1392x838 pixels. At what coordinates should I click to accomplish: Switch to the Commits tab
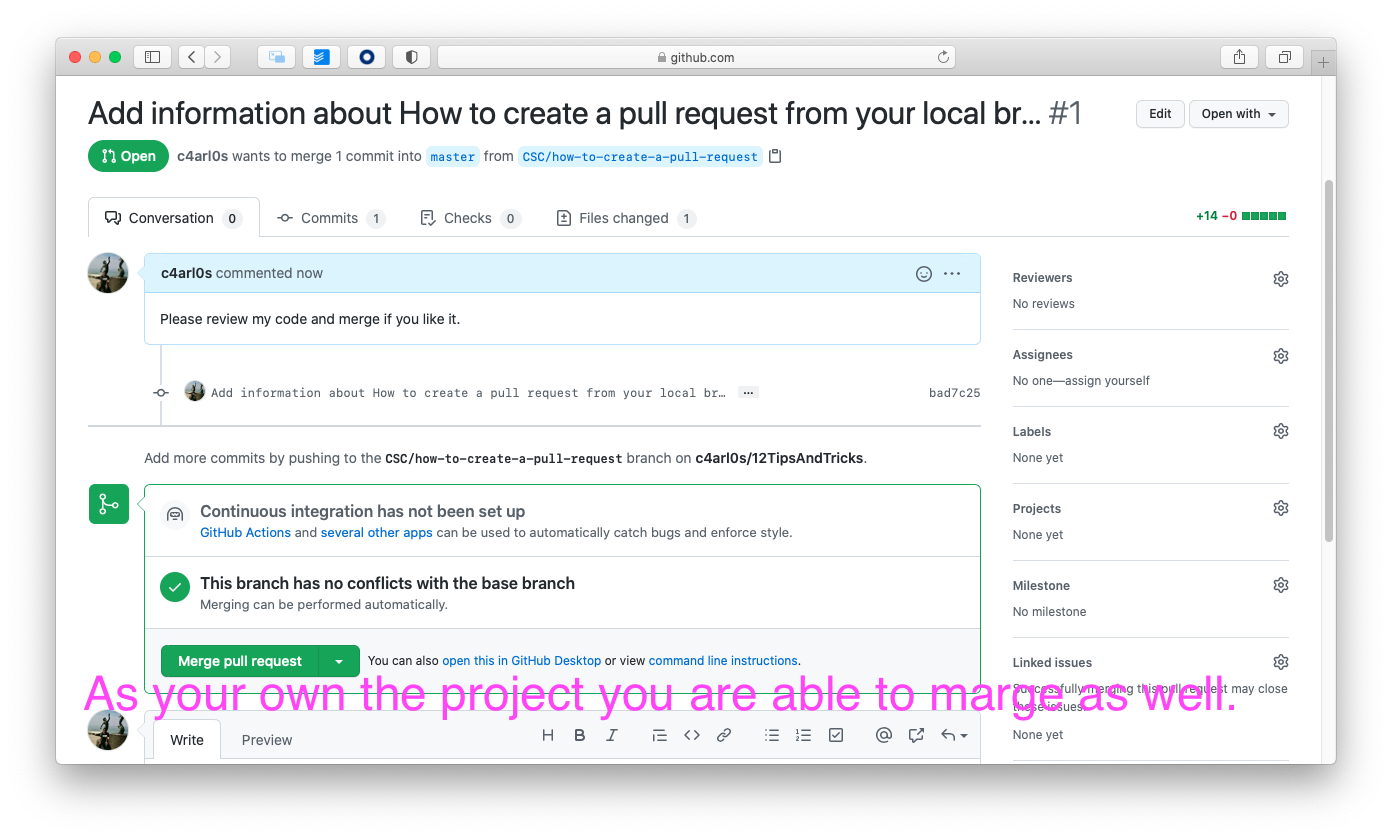[x=331, y=218]
